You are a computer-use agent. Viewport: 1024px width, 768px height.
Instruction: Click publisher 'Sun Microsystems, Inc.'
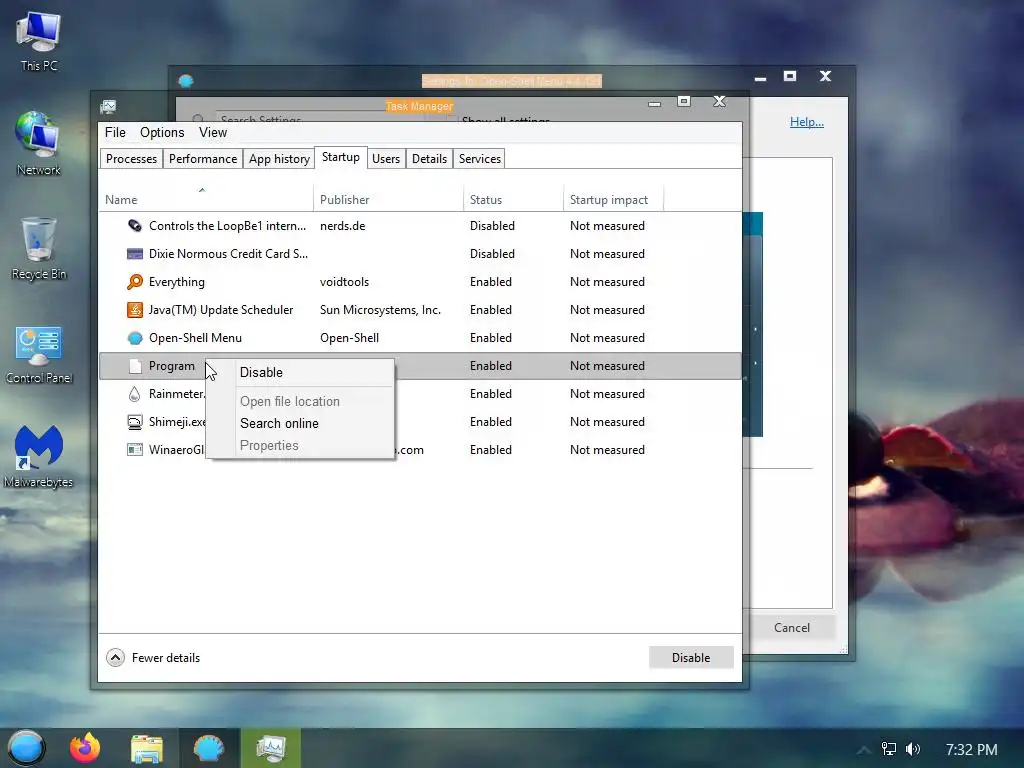point(380,310)
